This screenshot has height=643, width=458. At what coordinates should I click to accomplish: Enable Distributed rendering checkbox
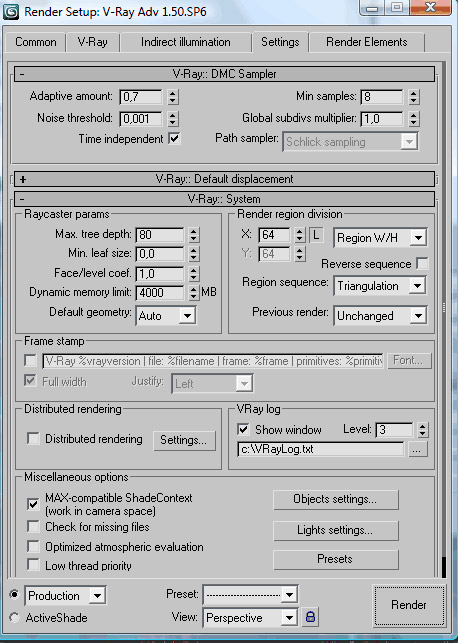click(x=33, y=438)
